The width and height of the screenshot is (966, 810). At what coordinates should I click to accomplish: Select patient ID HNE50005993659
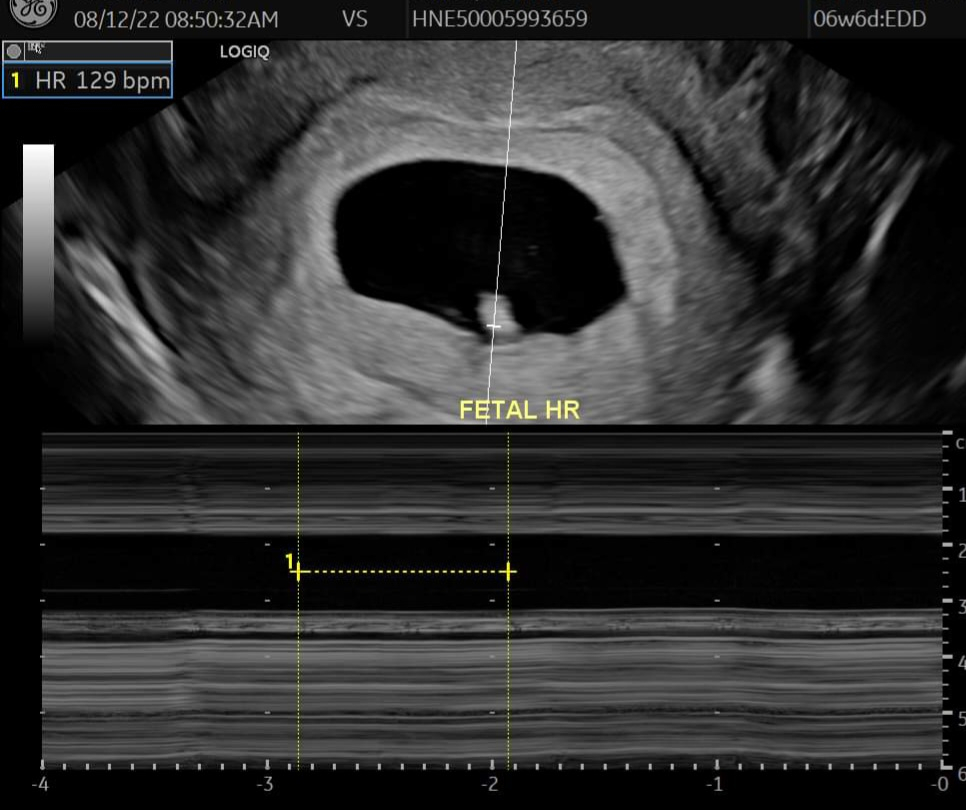[500, 18]
